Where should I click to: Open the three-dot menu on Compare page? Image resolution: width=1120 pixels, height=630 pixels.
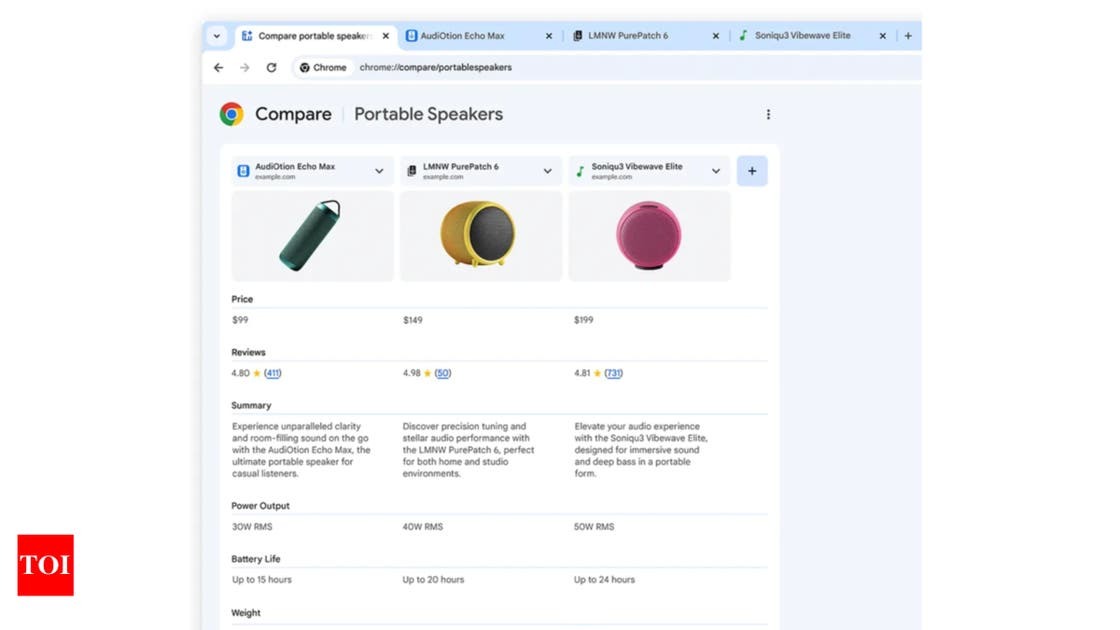768,114
